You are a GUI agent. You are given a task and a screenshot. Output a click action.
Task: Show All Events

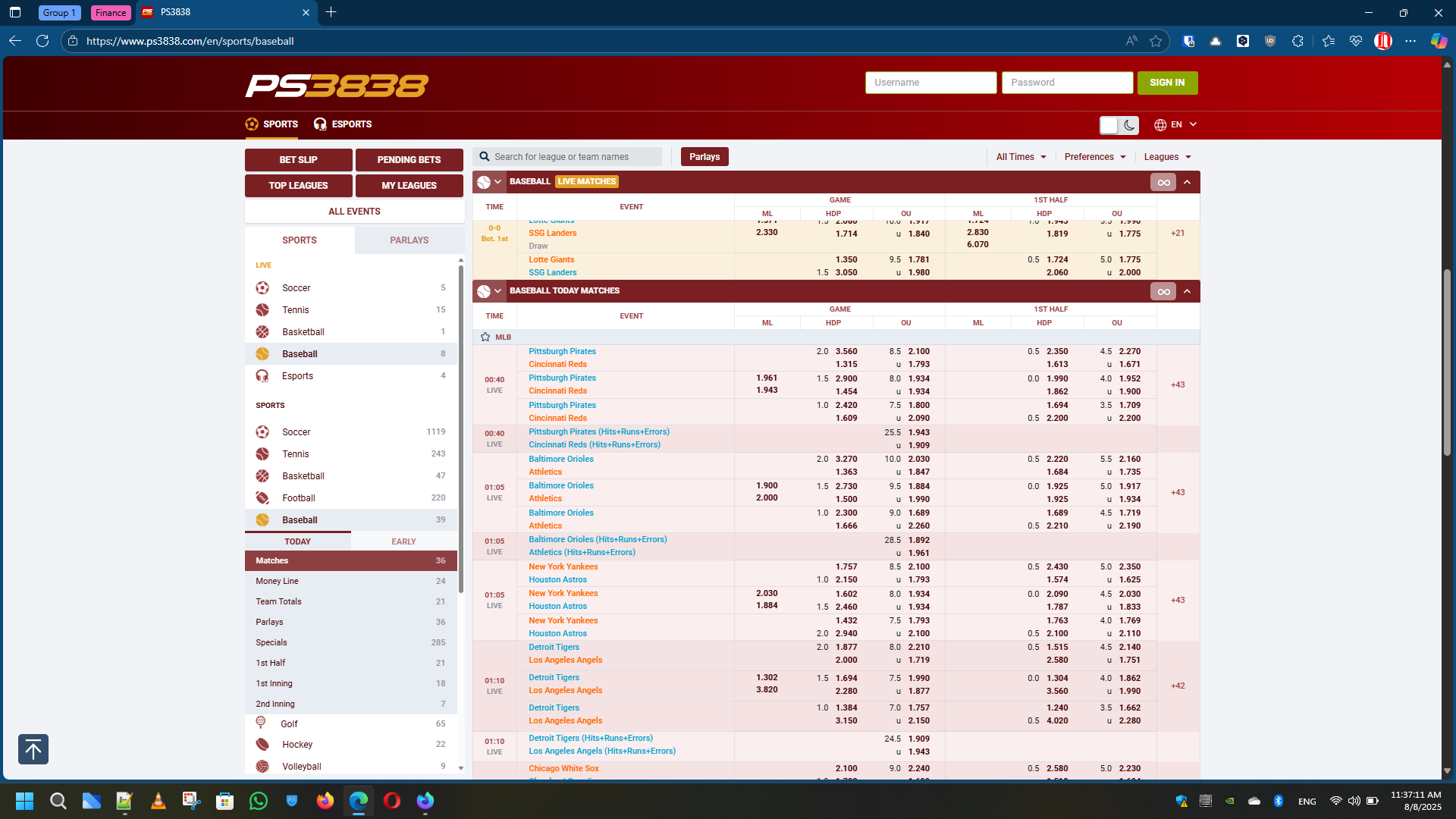click(x=355, y=212)
